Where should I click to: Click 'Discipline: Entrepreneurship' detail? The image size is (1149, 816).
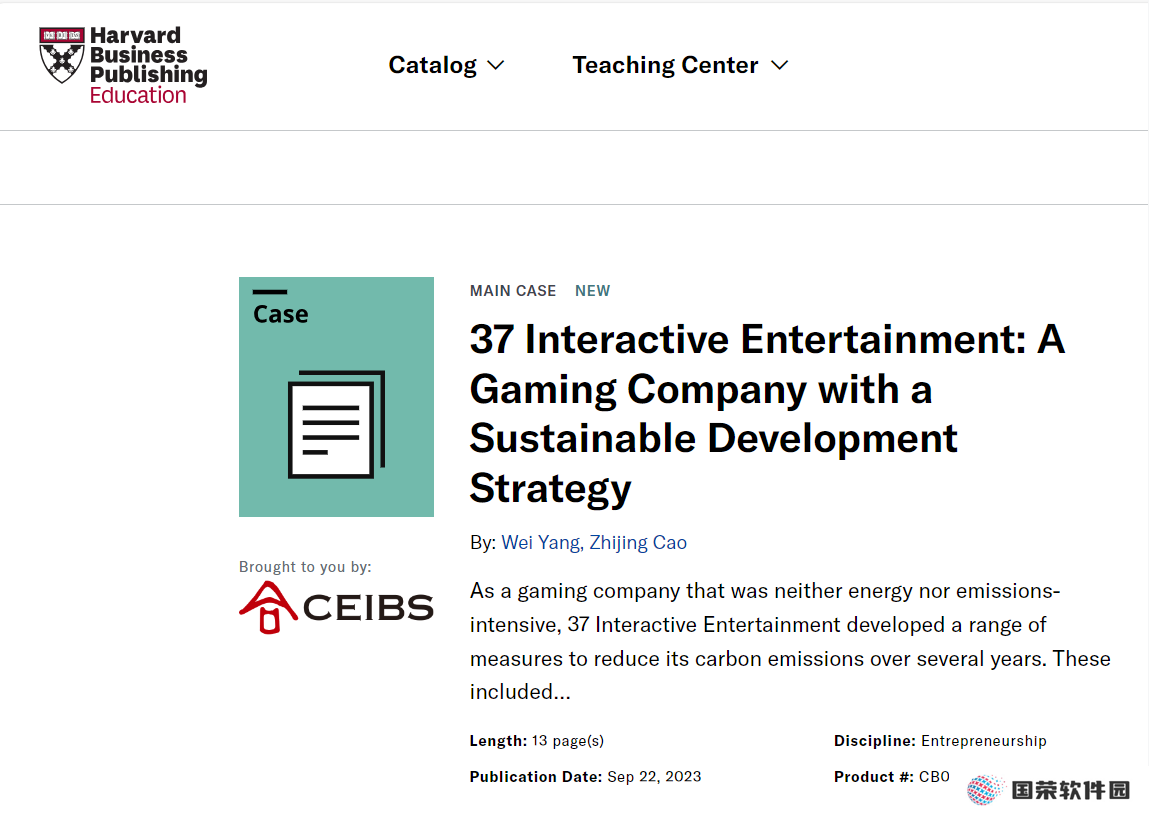click(940, 741)
